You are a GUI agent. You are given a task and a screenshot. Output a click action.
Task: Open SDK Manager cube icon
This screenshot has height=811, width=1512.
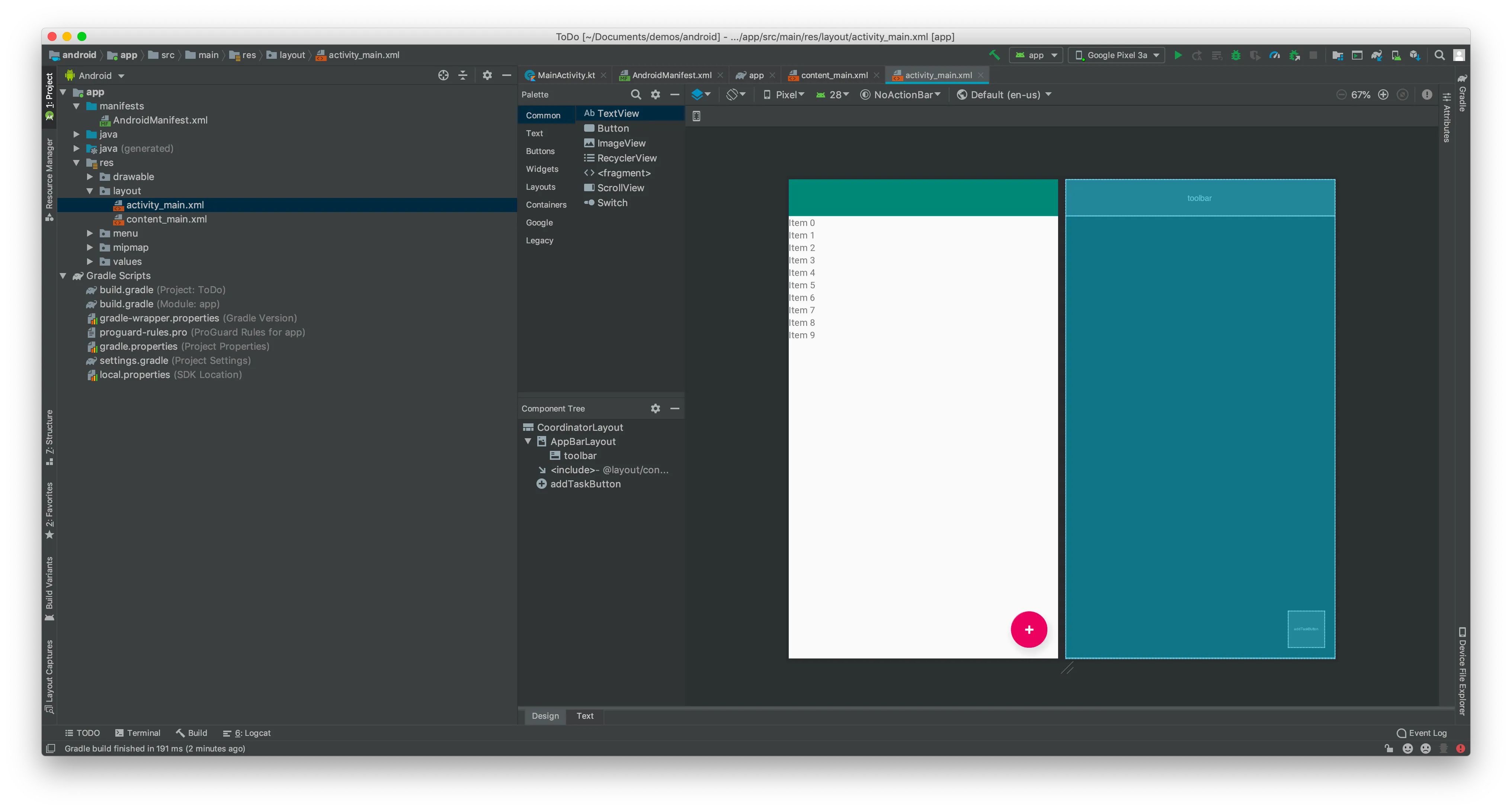1415,55
